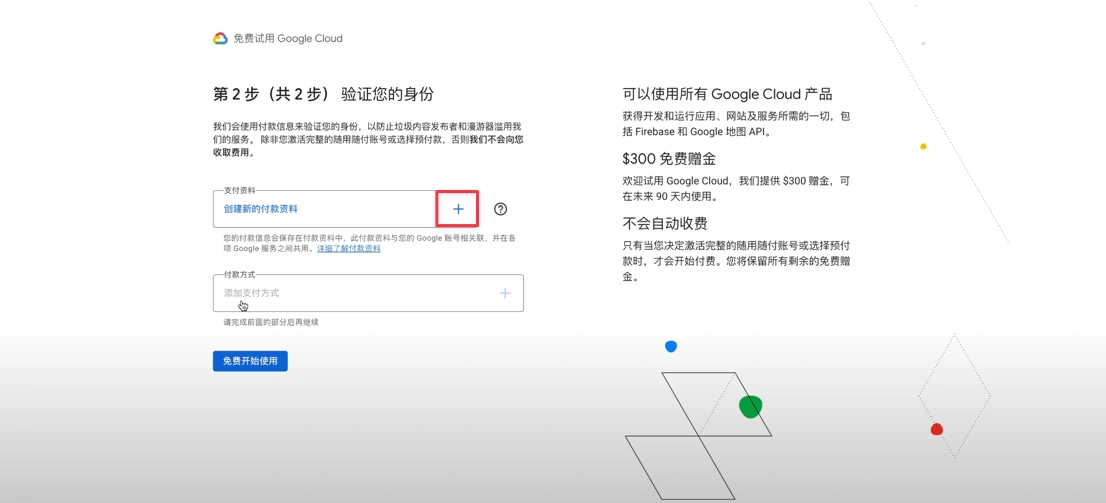Click the Google Cloud logo icon
This screenshot has height=503, width=1106.
pyautogui.click(x=220, y=38)
